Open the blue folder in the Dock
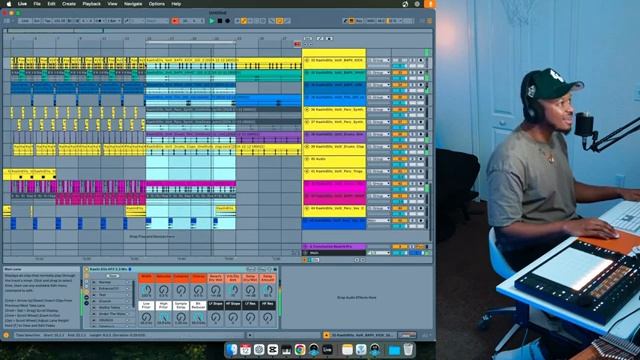Screen dimensions: 640x360 [x=394, y=350]
